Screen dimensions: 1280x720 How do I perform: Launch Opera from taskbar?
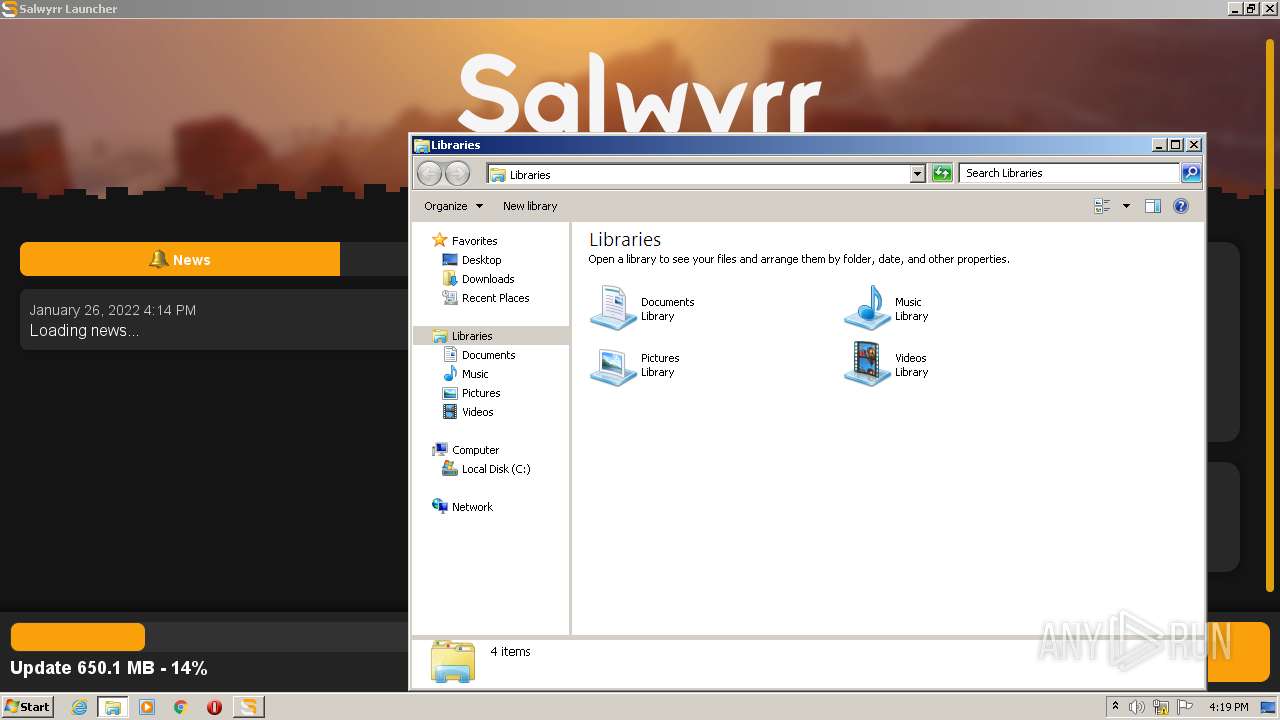[x=214, y=707]
